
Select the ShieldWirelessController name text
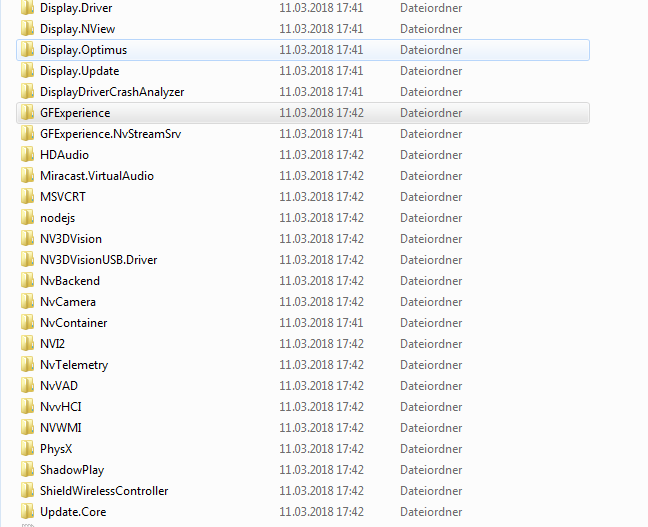104,491
